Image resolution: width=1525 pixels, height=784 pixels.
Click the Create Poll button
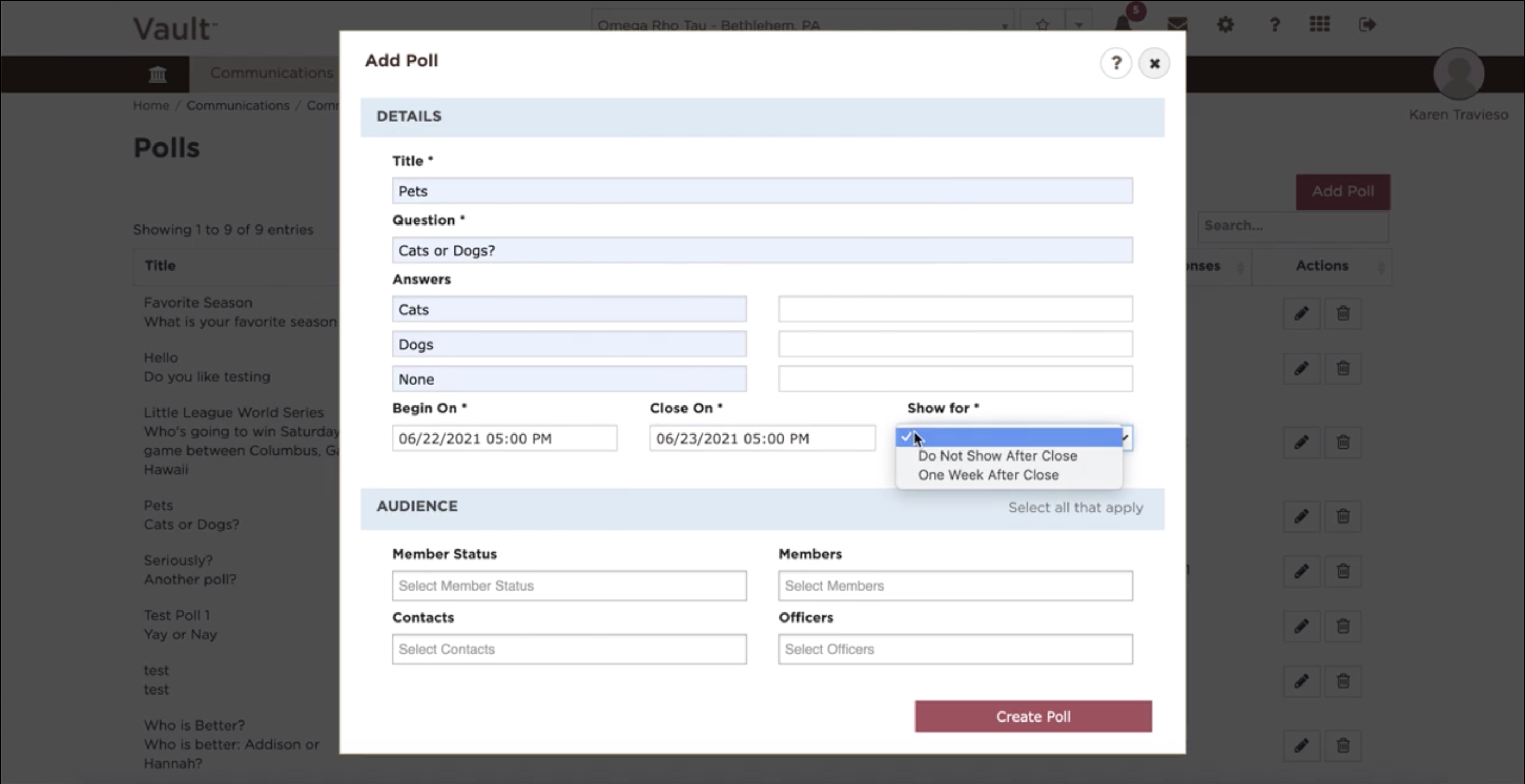pos(1033,717)
